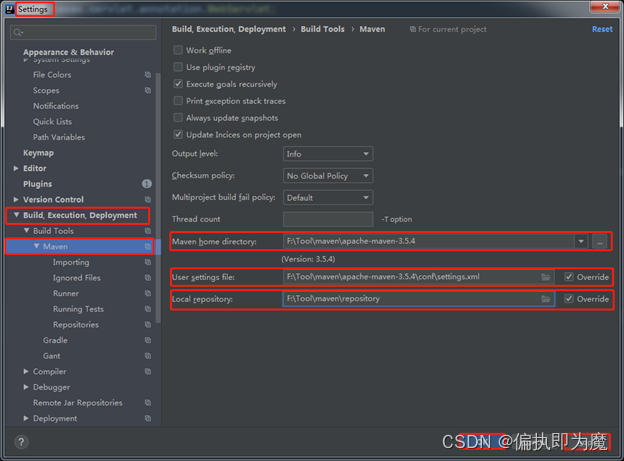Click the Local repository path field
624x461 pixels.
412,299
